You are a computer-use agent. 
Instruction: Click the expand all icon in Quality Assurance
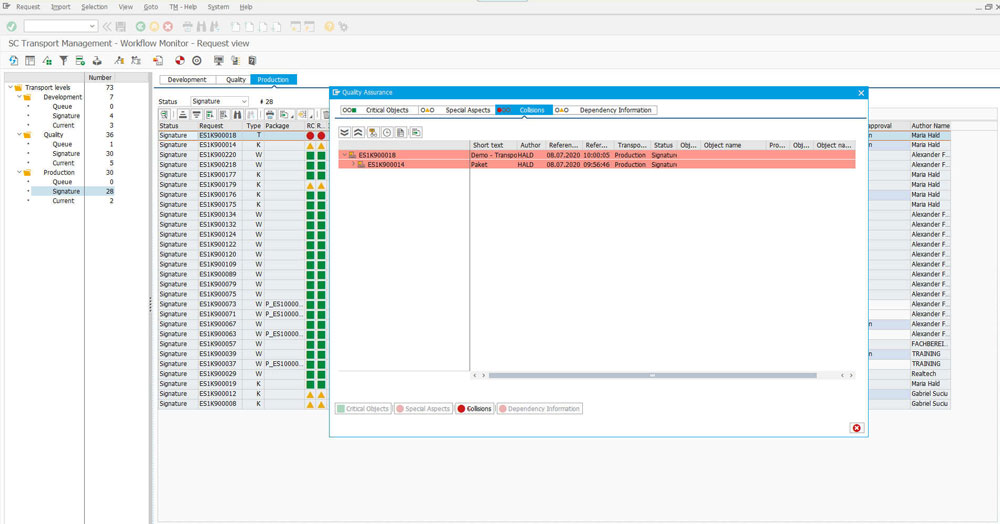pyautogui.click(x=344, y=133)
